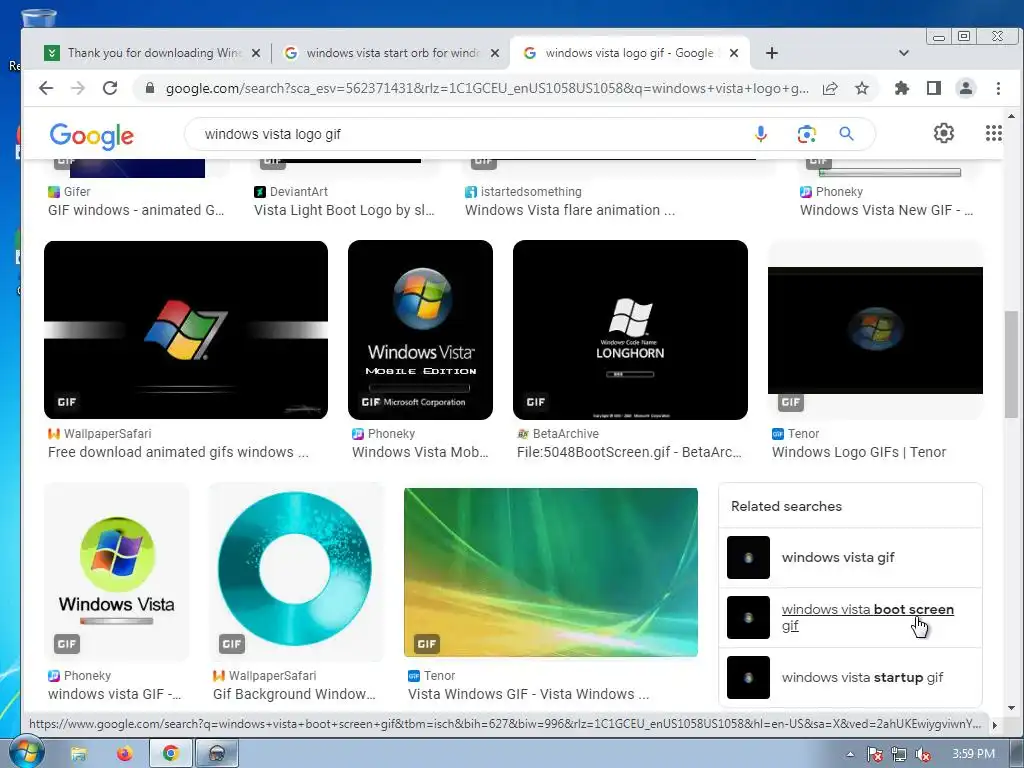This screenshot has height=768, width=1024.
Task: Click the scrollbar up arrow
Action: point(1011,116)
